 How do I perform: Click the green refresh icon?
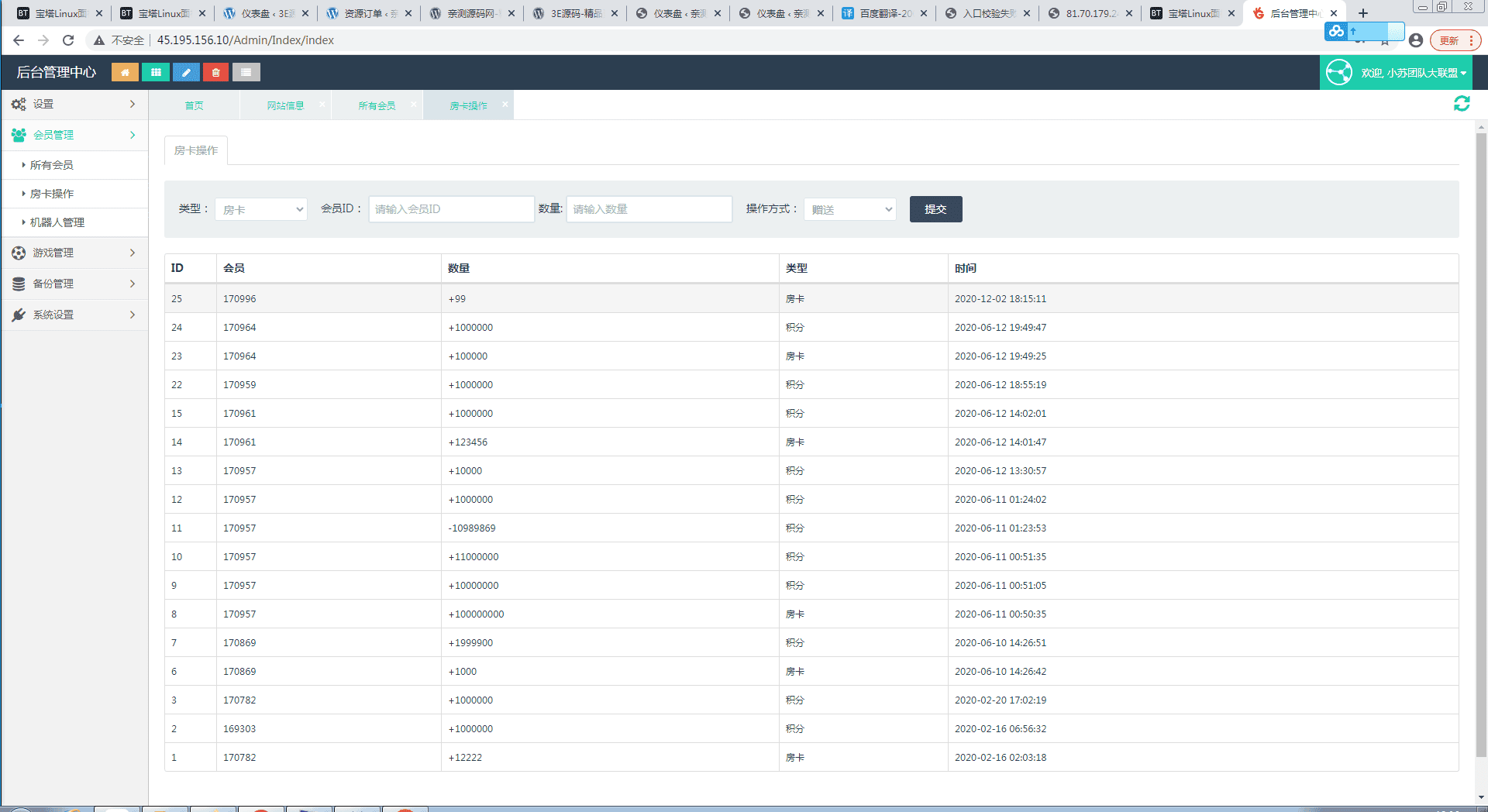pyautogui.click(x=1462, y=104)
